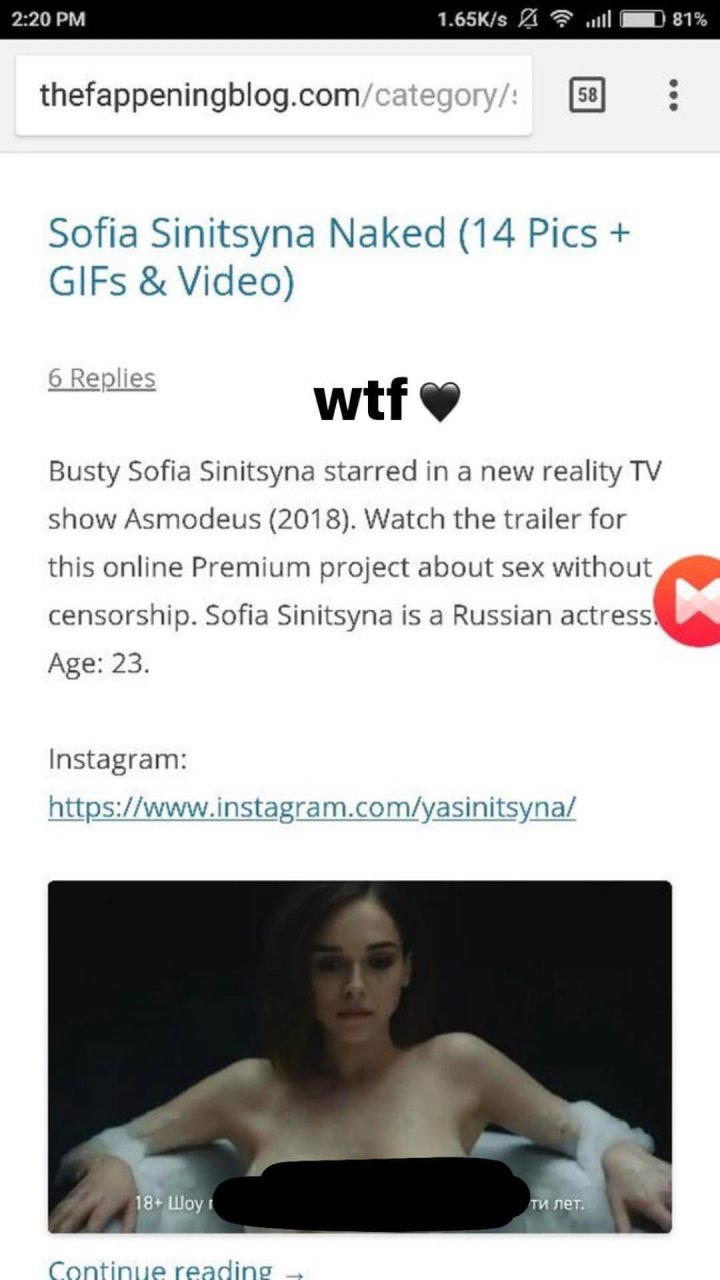Open the post preview image thumbnail
The width and height of the screenshot is (720, 1280).
click(x=360, y=1057)
